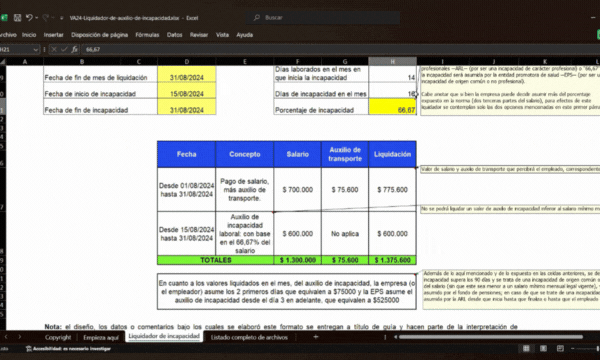Click the Undo arrow icon
This screenshot has width=600, height=360.
(29, 18)
